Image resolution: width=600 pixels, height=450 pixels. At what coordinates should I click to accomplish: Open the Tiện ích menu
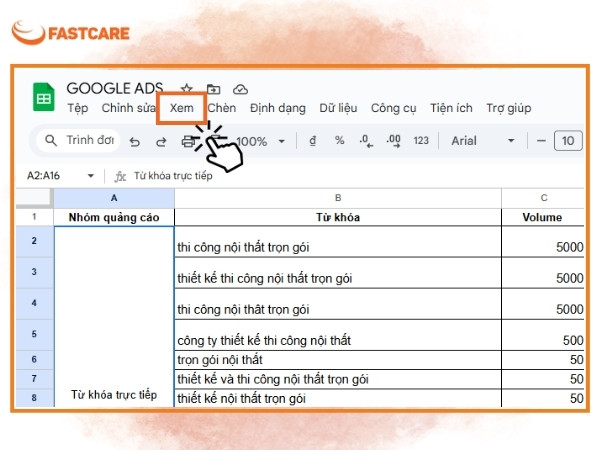(451, 108)
